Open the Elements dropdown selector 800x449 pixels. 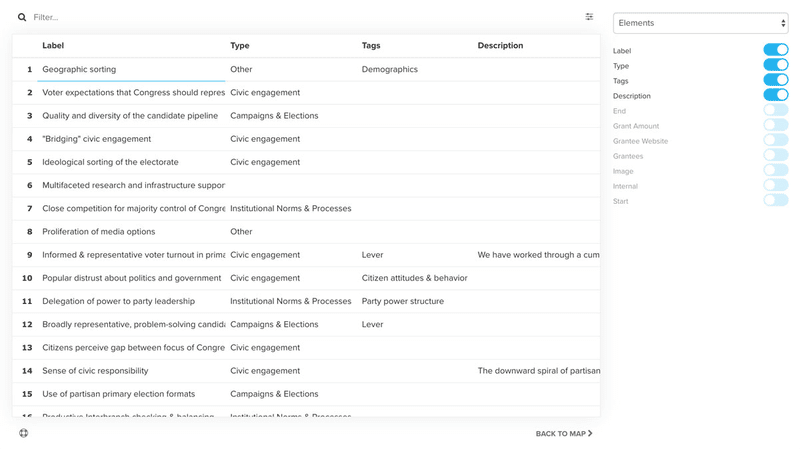(700, 23)
